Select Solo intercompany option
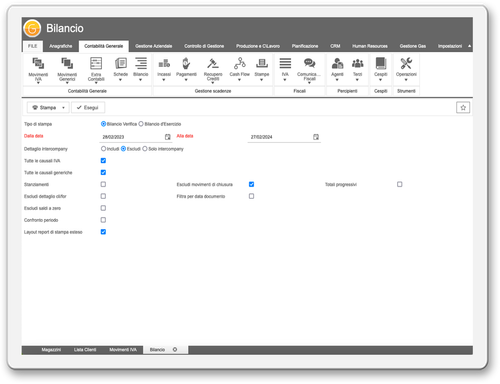Screen dimensions: 500x384 [x=145, y=149]
